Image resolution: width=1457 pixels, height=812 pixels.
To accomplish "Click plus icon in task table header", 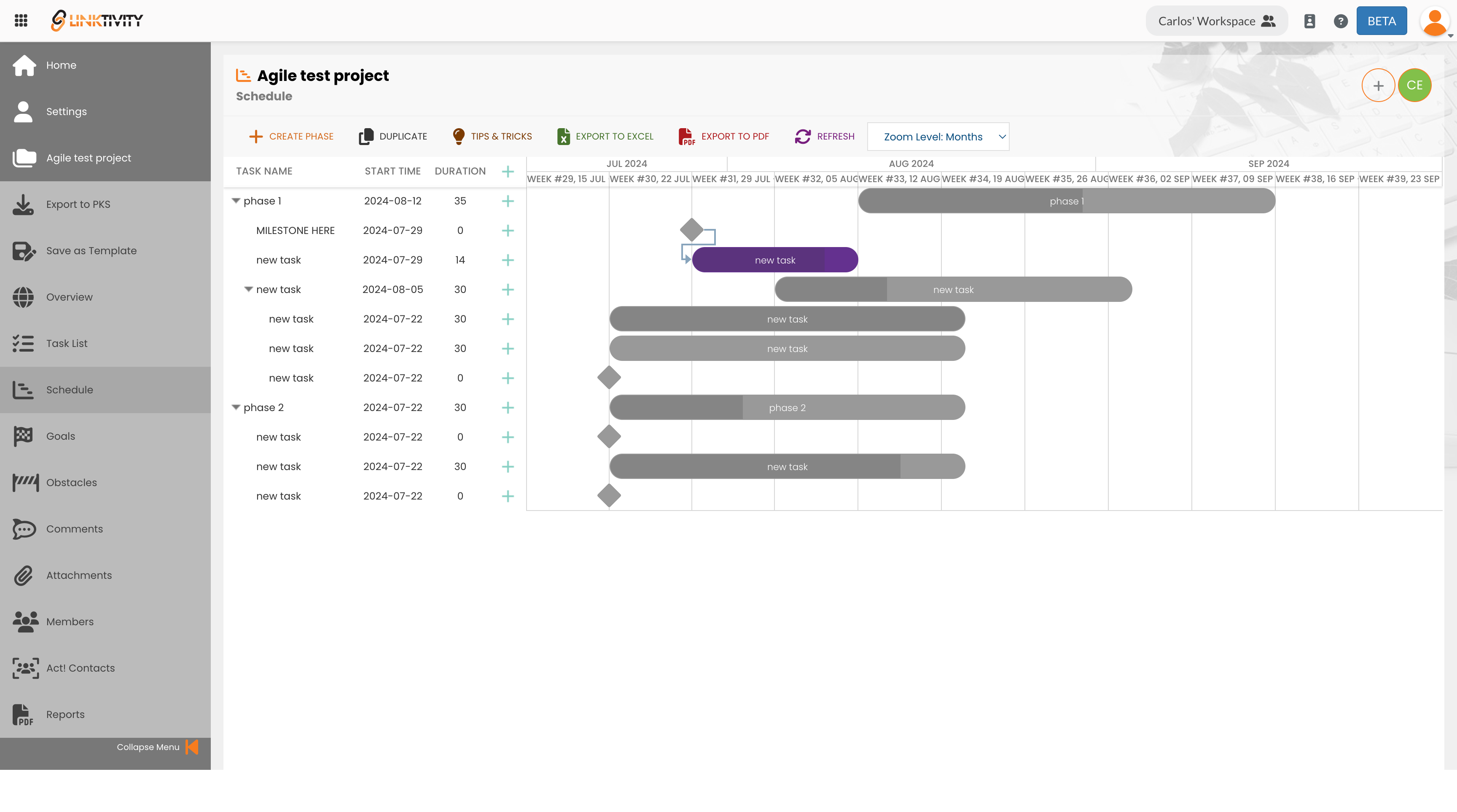I will coord(508,171).
